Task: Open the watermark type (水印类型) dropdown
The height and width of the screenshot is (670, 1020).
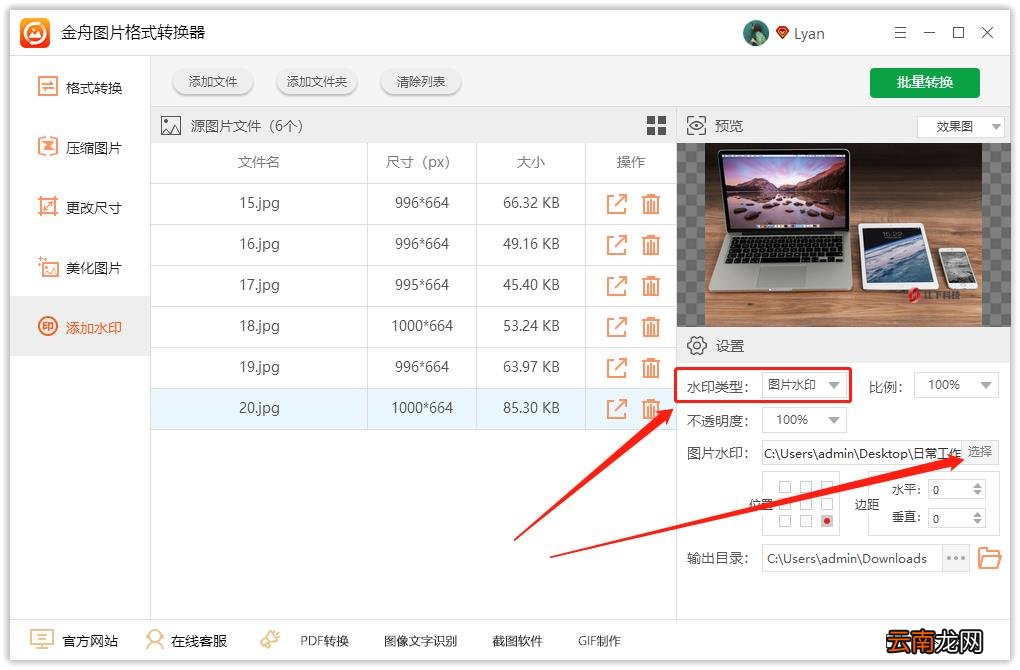Action: (x=804, y=385)
